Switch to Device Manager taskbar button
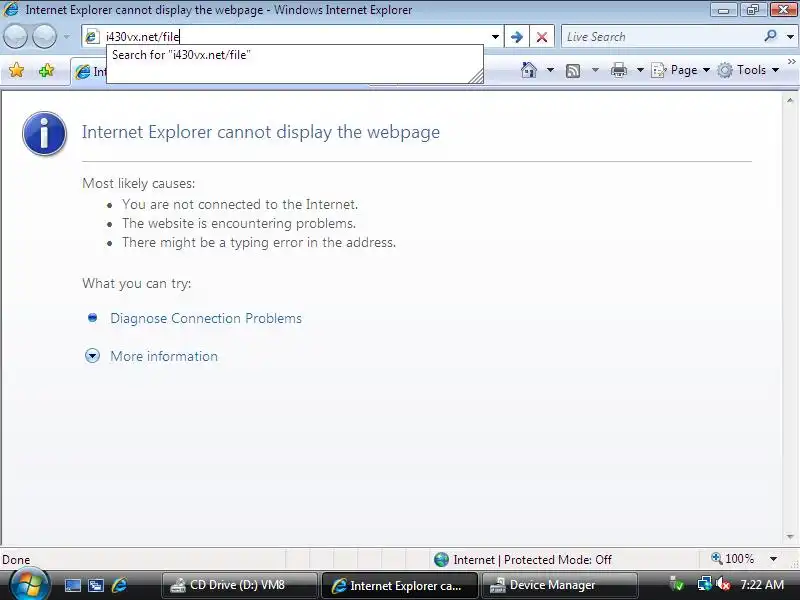The image size is (800, 600). point(559,585)
